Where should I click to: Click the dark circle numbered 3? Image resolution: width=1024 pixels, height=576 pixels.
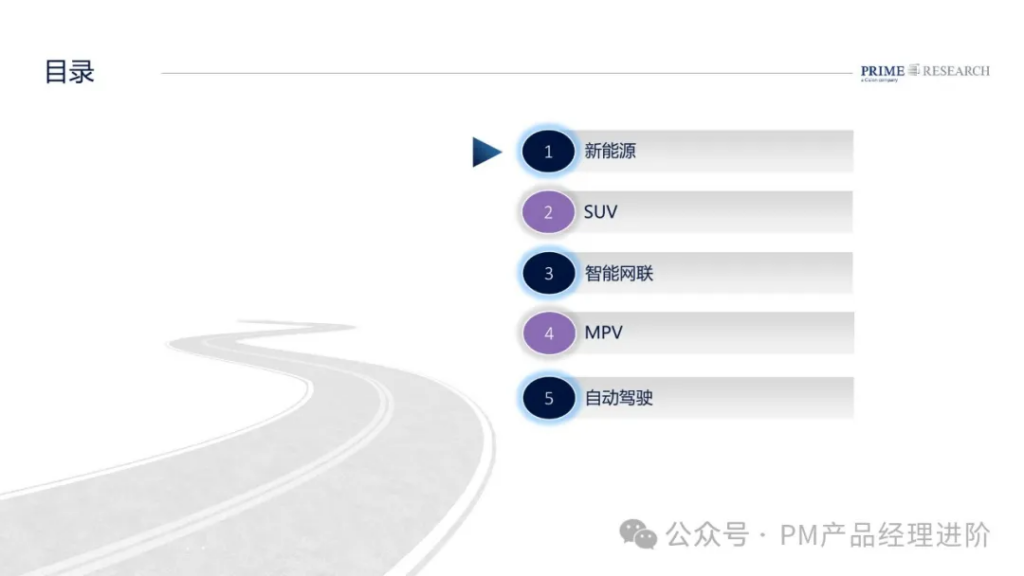pyautogui.click(x=548, y=273)
